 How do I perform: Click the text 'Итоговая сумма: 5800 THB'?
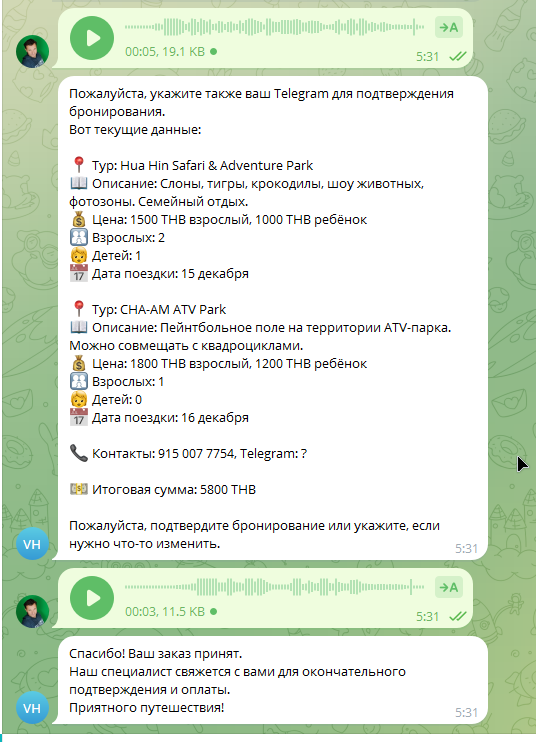click(174, 489)
